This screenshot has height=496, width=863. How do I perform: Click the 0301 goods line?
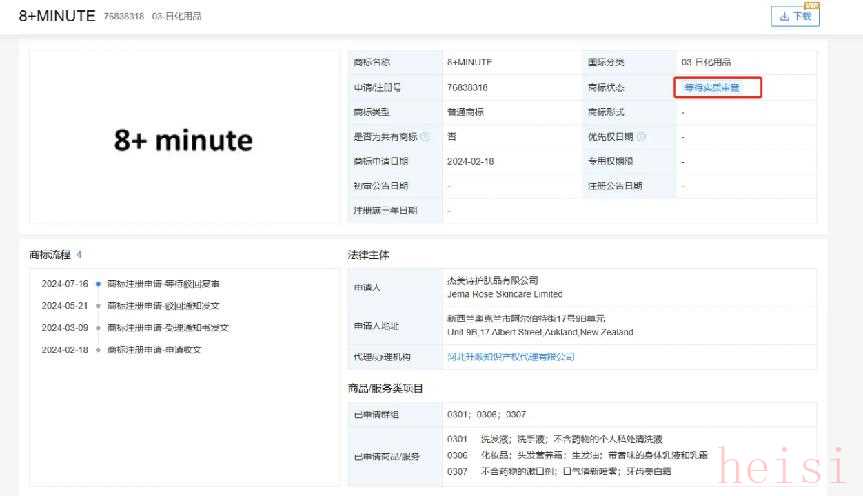[555, 439]
